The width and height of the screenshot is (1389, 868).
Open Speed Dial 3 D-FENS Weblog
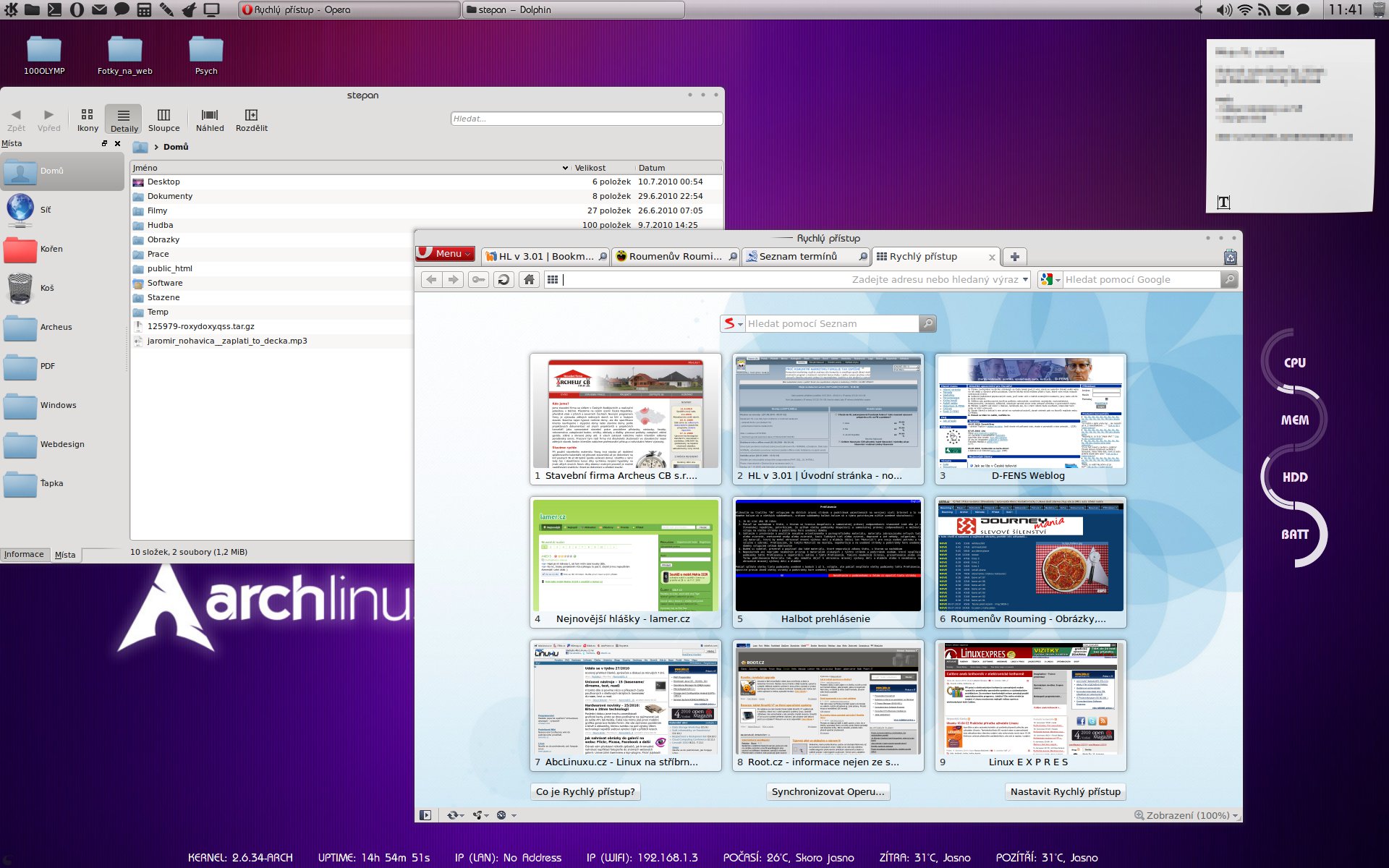click(1031, 419)
